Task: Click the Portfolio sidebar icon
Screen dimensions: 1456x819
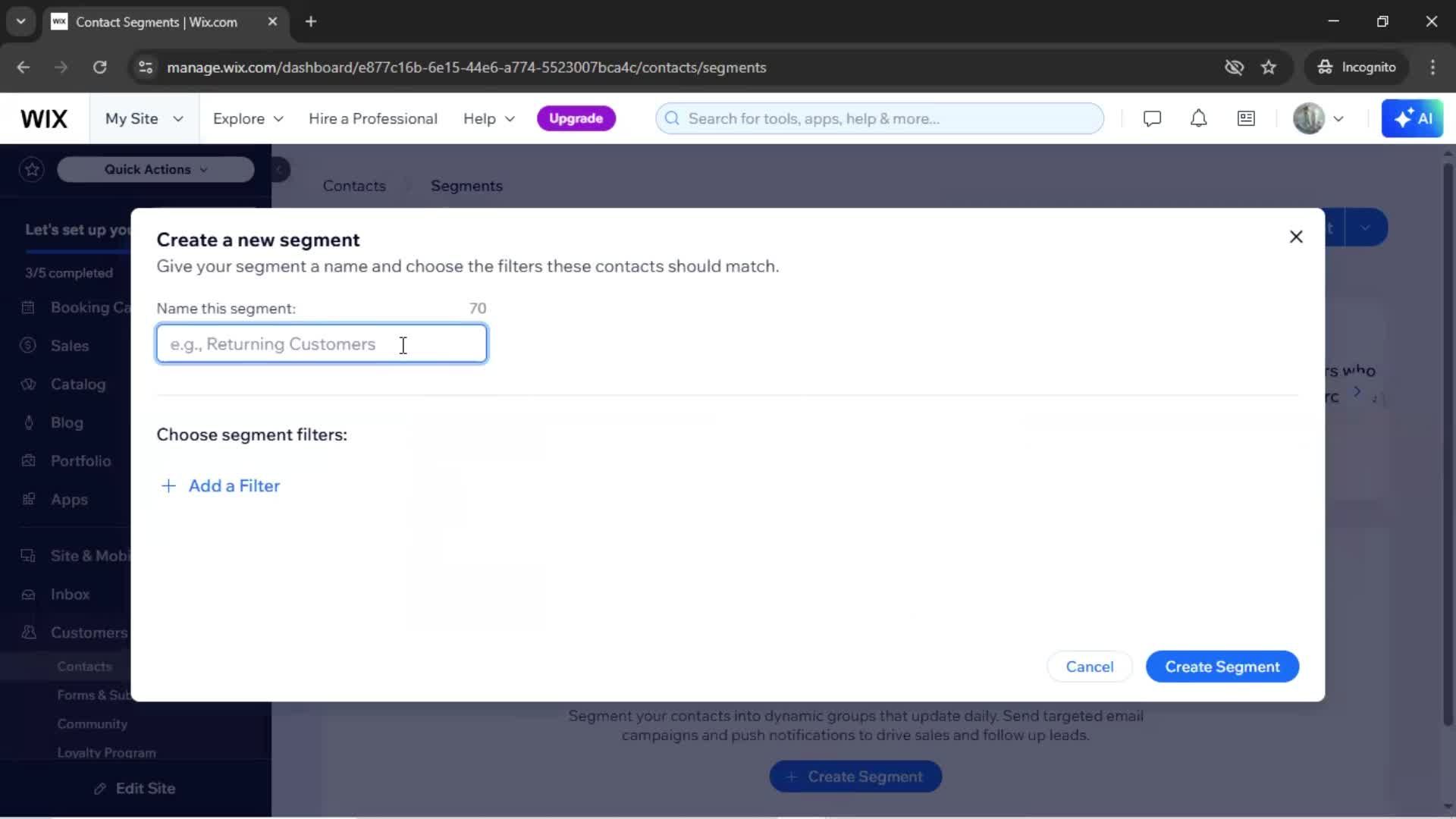Action: pos(28,461)
